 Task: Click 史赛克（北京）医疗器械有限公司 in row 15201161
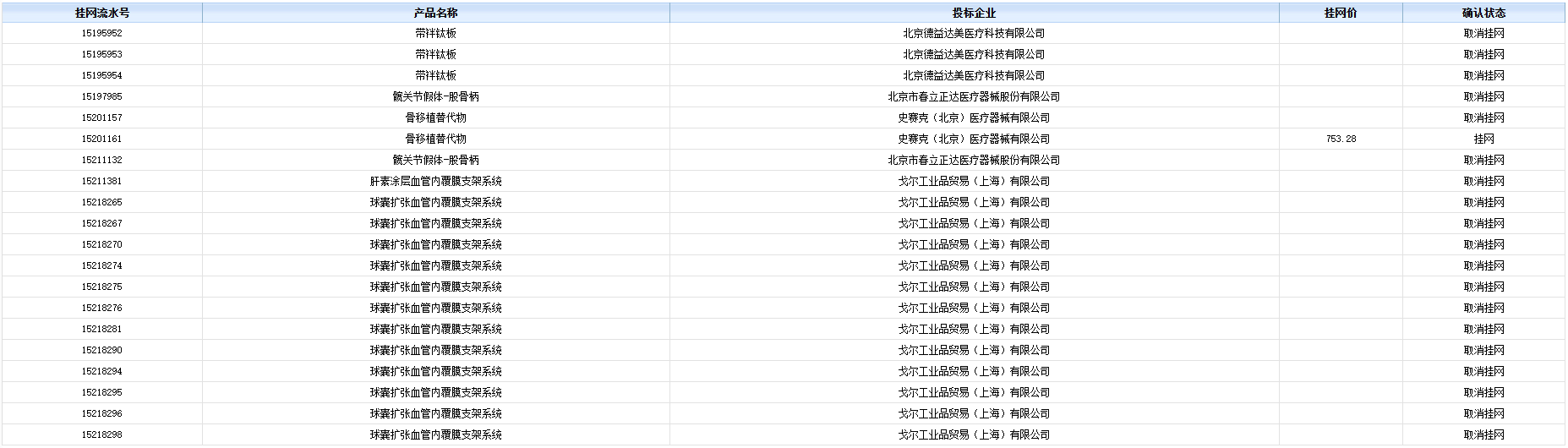pyautogui.click(x=974, y=139)
